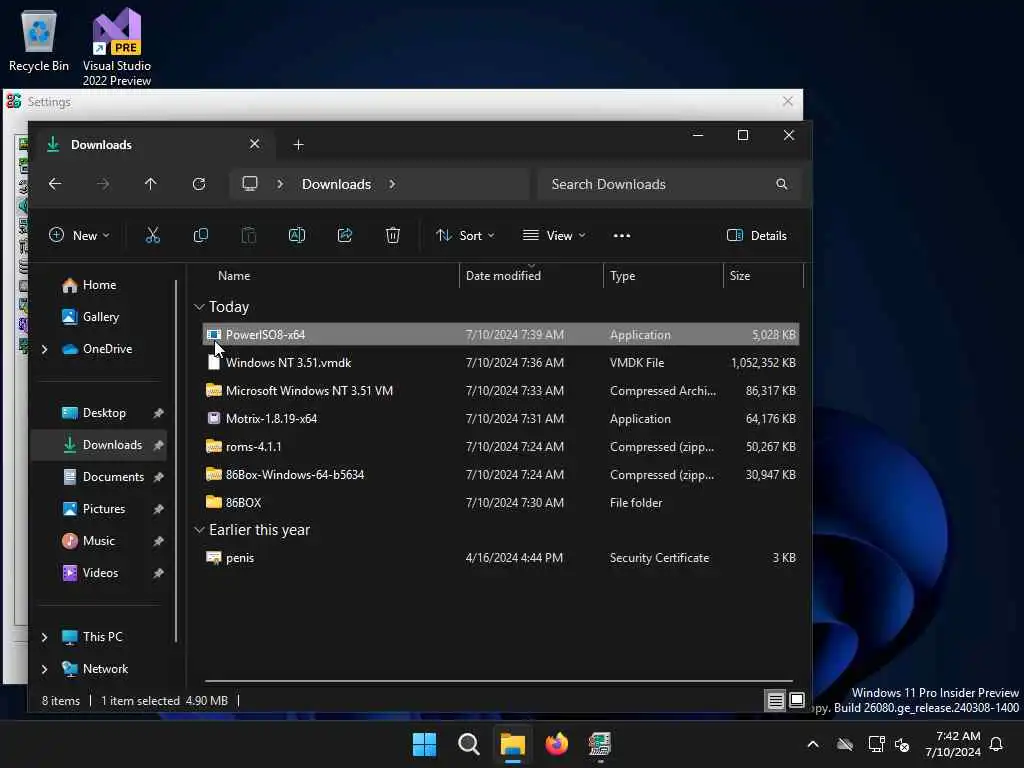This screenshot has width=1024, height=768.
Task: Open Desktop in quick access
Action: [x=104, y=413]
